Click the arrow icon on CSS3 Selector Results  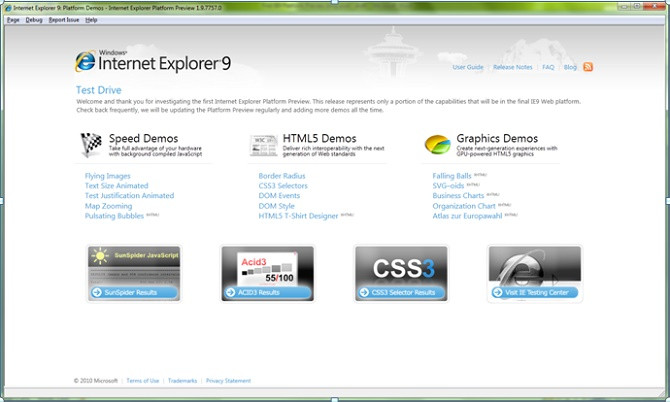pyautogui.click(x=364, y=292)
